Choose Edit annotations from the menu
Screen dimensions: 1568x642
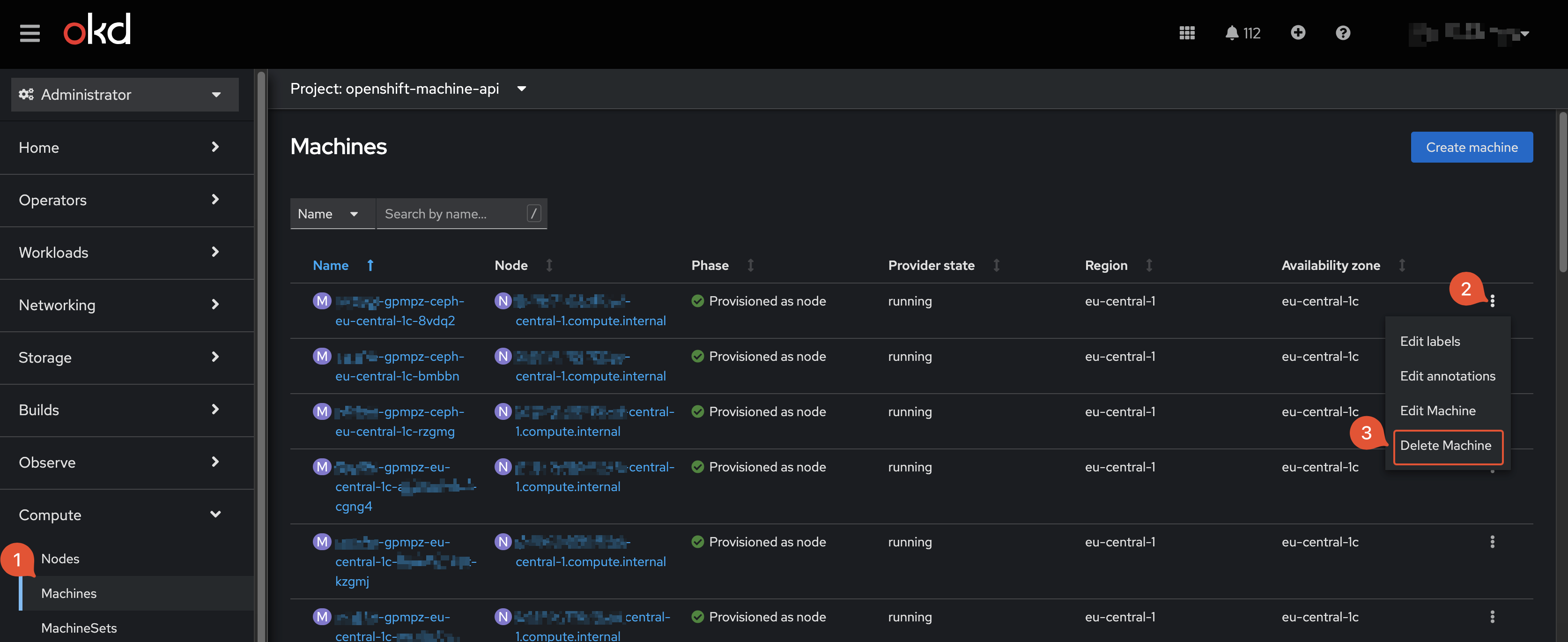pyautogui.click(x=1448, y=376)
